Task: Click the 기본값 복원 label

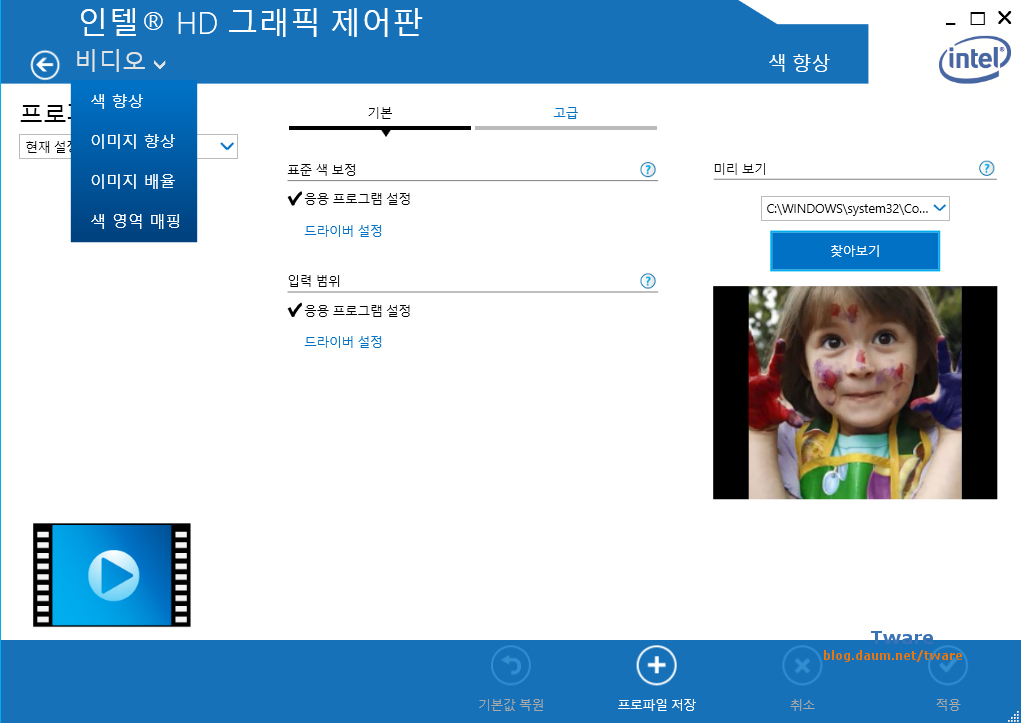Action: coord(510,705)
